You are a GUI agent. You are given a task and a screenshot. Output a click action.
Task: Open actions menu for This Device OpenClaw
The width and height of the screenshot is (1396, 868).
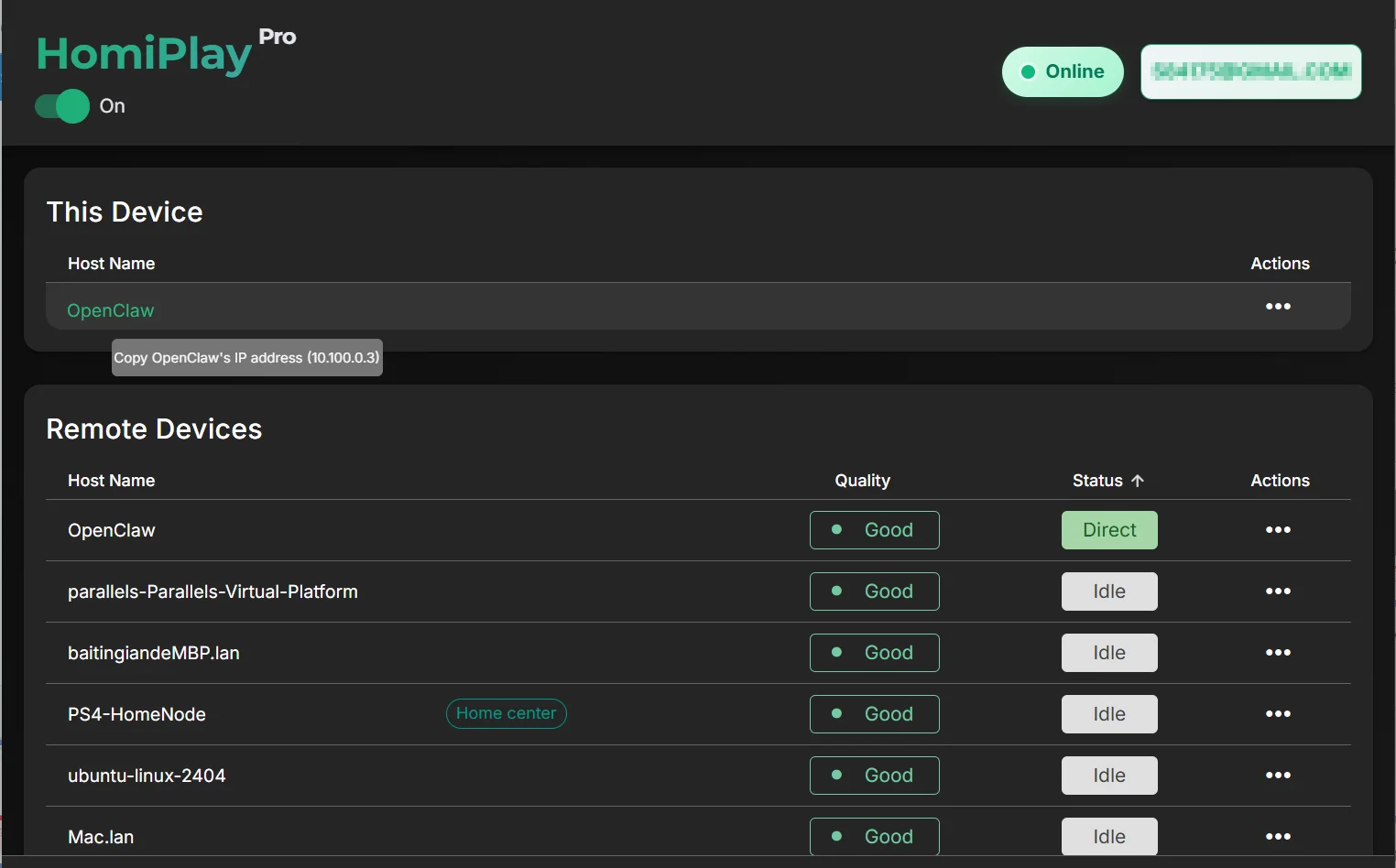(1278, 307)
